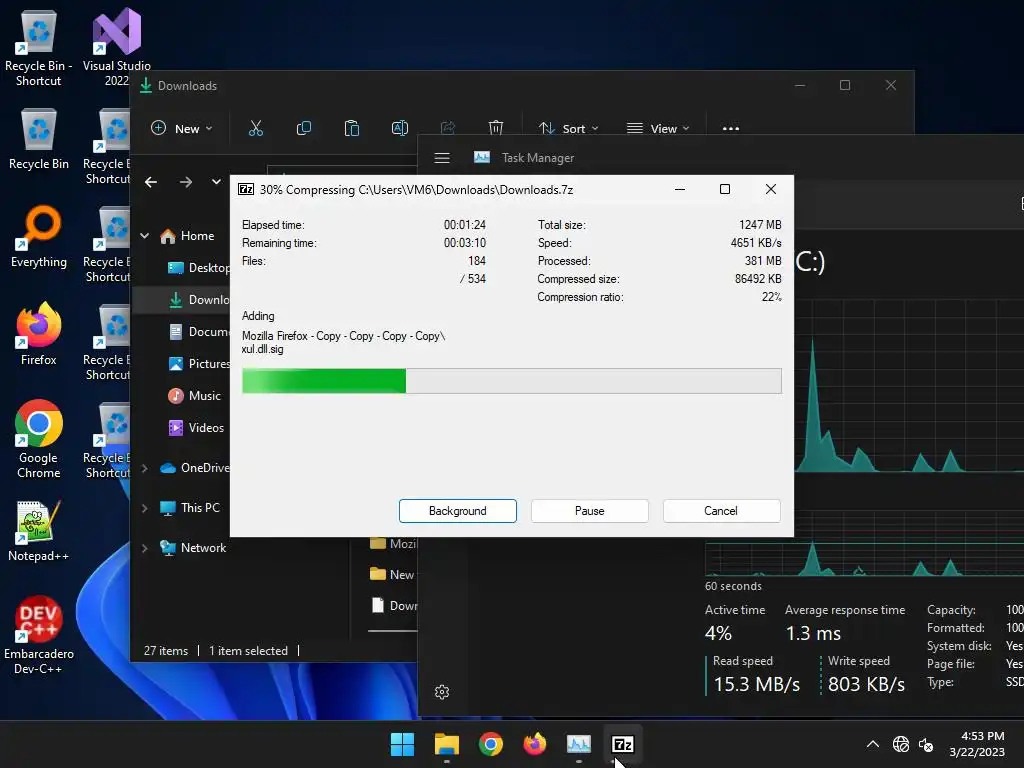This screenshot has height=768, width=1024.
Task: Click the "1 item selected" status text
Action: point(248,650)
